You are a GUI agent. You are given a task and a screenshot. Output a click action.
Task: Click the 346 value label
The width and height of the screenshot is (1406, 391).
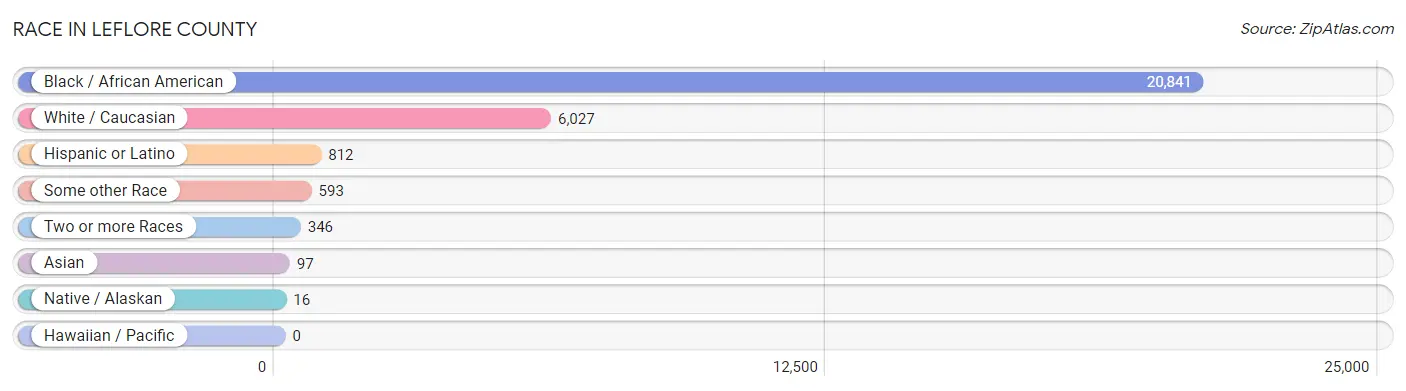coord(320,227)
